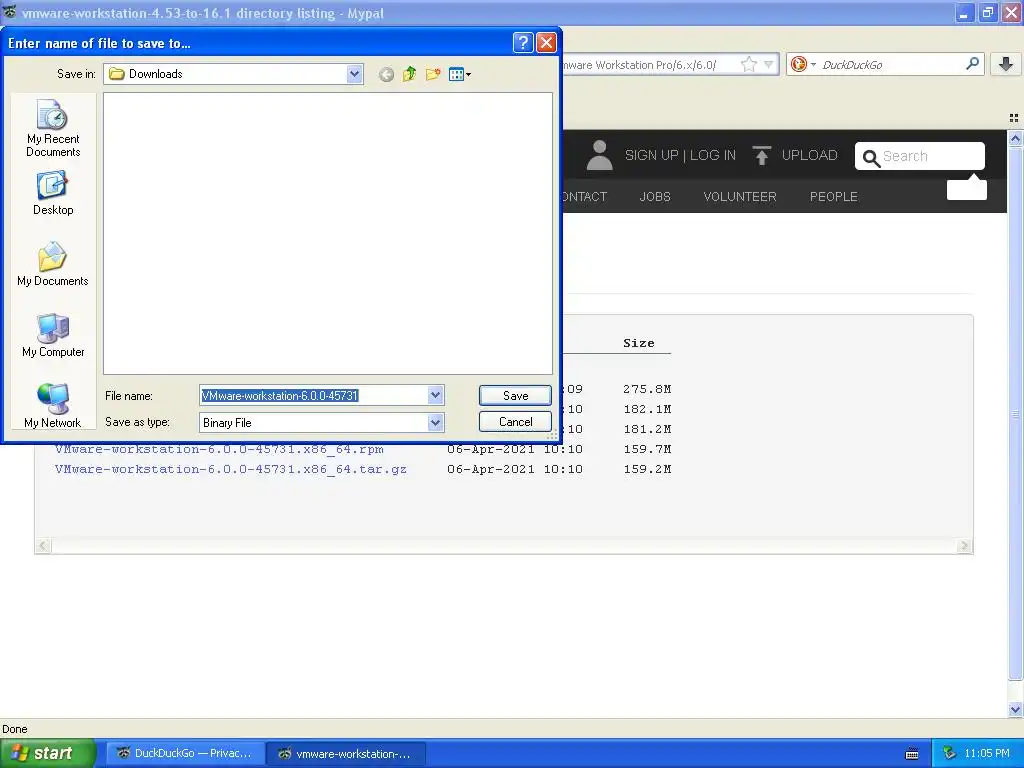Close the save dialog with X button

[x=546, y=43]
